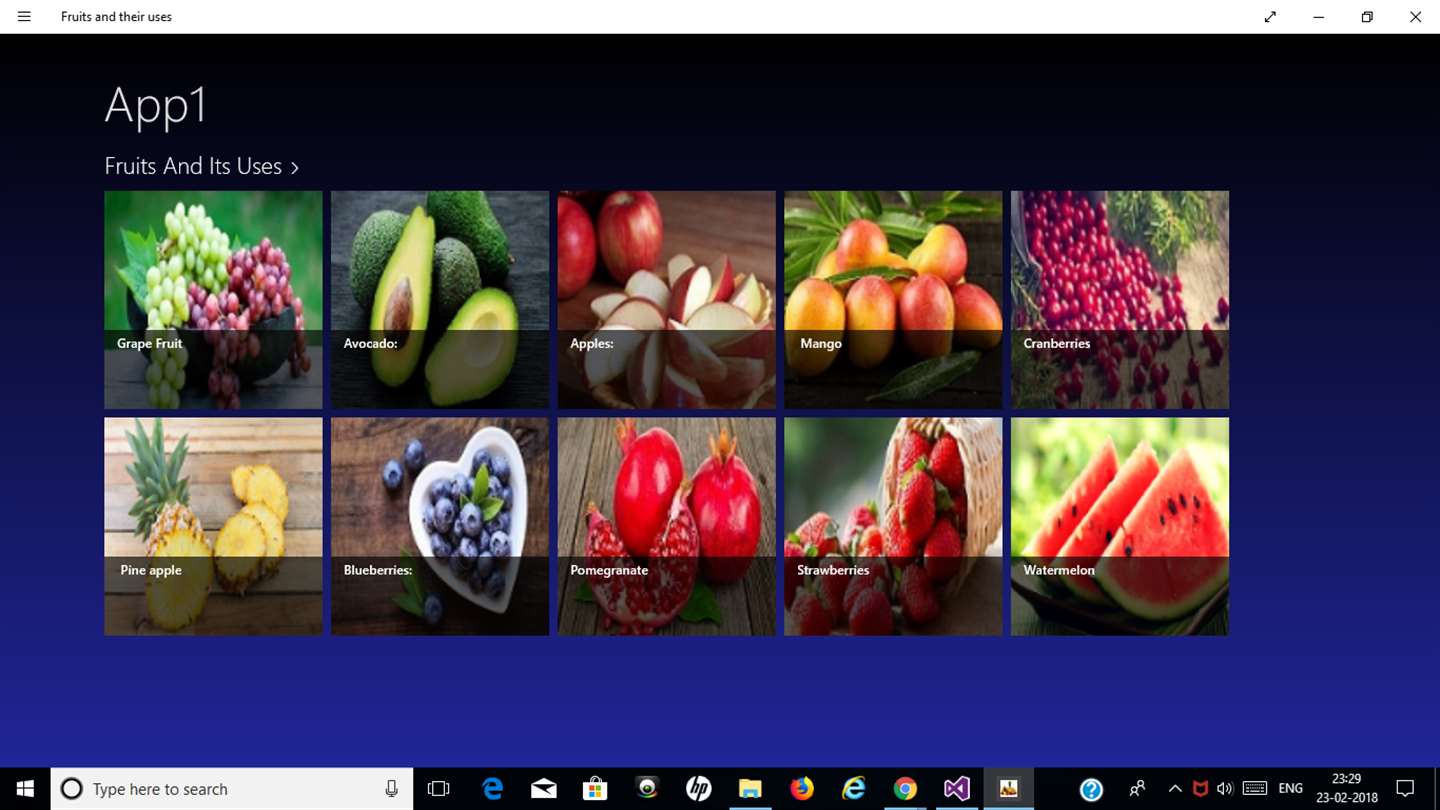Viewport: 1440px width, 810px height.
Task: Show hidden system tray icons
Action: click(x=1175, y=789)
